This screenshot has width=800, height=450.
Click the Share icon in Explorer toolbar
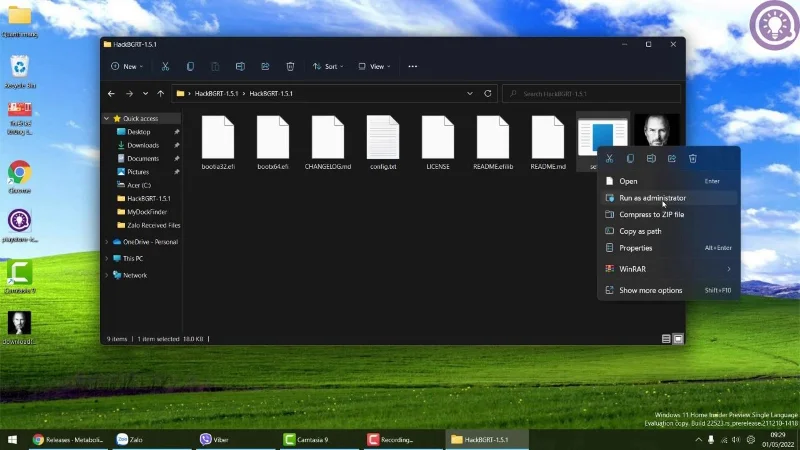tap(265, 66)
